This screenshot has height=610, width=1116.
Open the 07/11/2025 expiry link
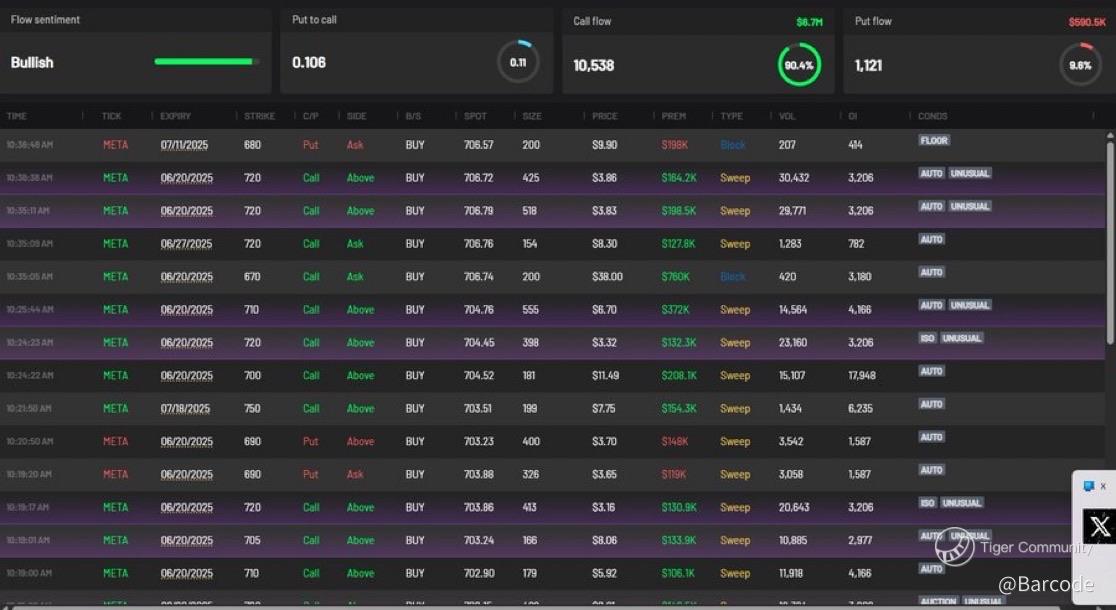click(184, 144)
